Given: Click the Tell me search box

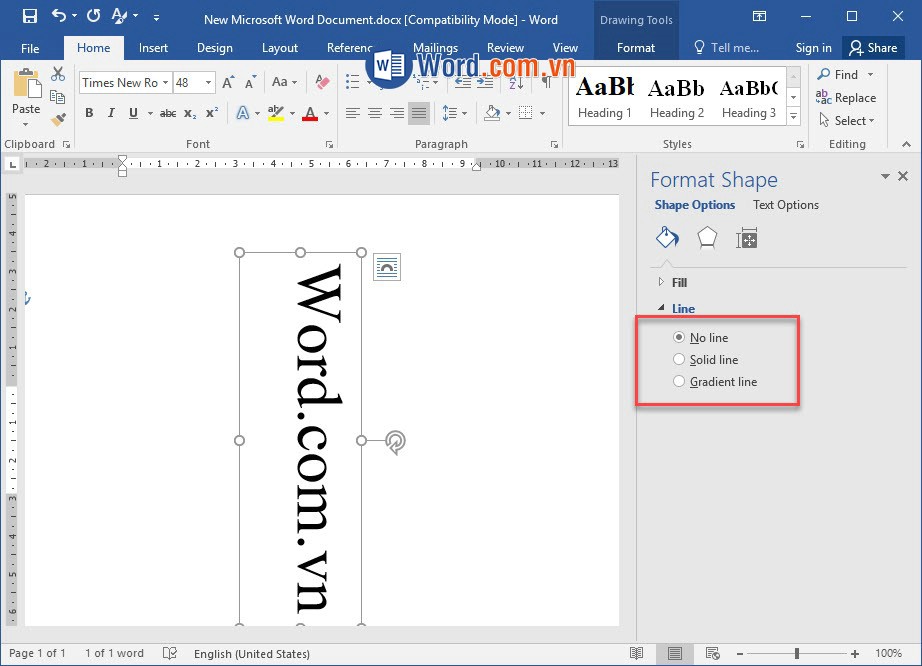Looking at the screenshot, I should [x=727, y=48].
